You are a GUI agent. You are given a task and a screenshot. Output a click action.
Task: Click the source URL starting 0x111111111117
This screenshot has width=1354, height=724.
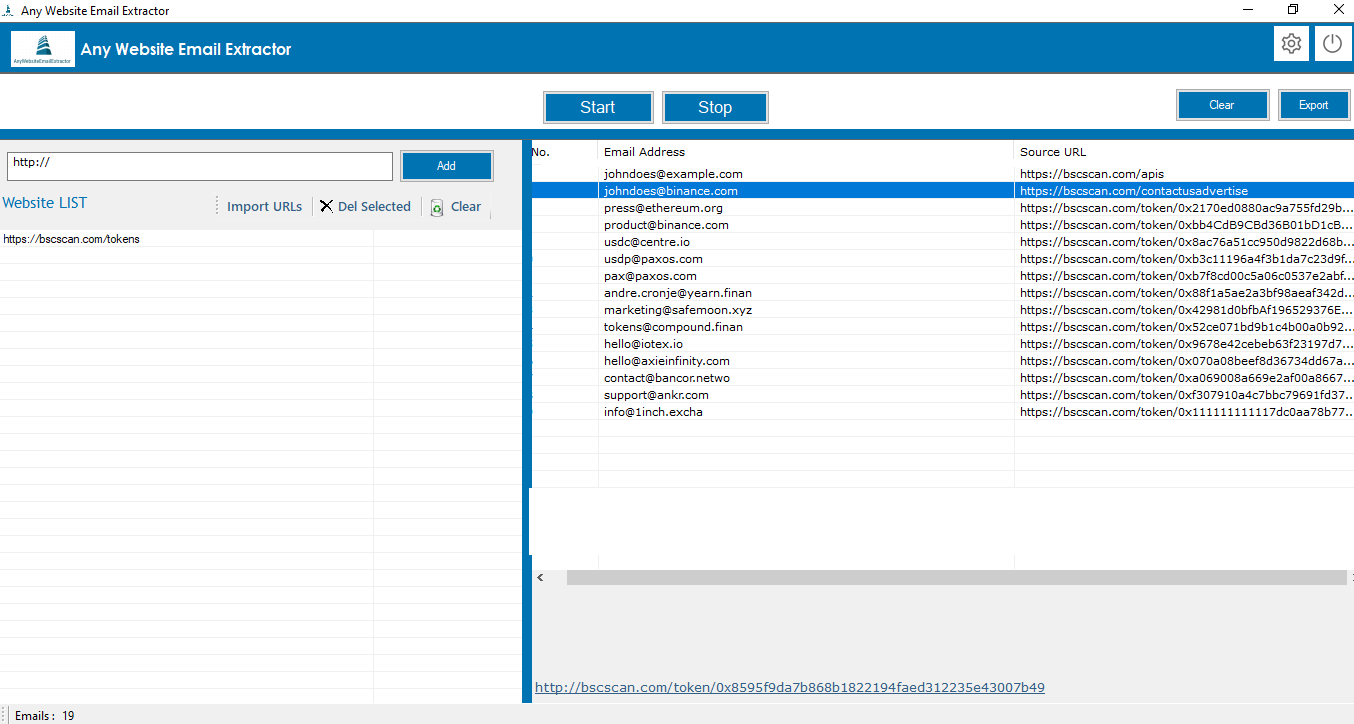[x=1187, y=412]
